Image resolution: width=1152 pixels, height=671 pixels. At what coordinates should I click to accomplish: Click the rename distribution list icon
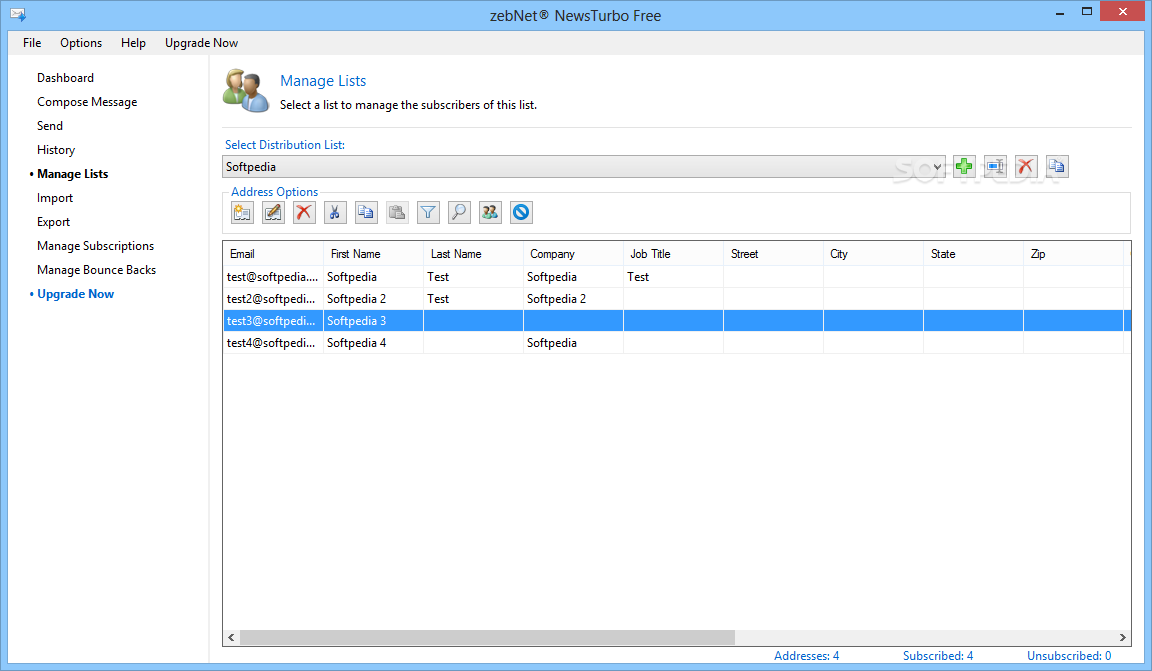(995, 167)
